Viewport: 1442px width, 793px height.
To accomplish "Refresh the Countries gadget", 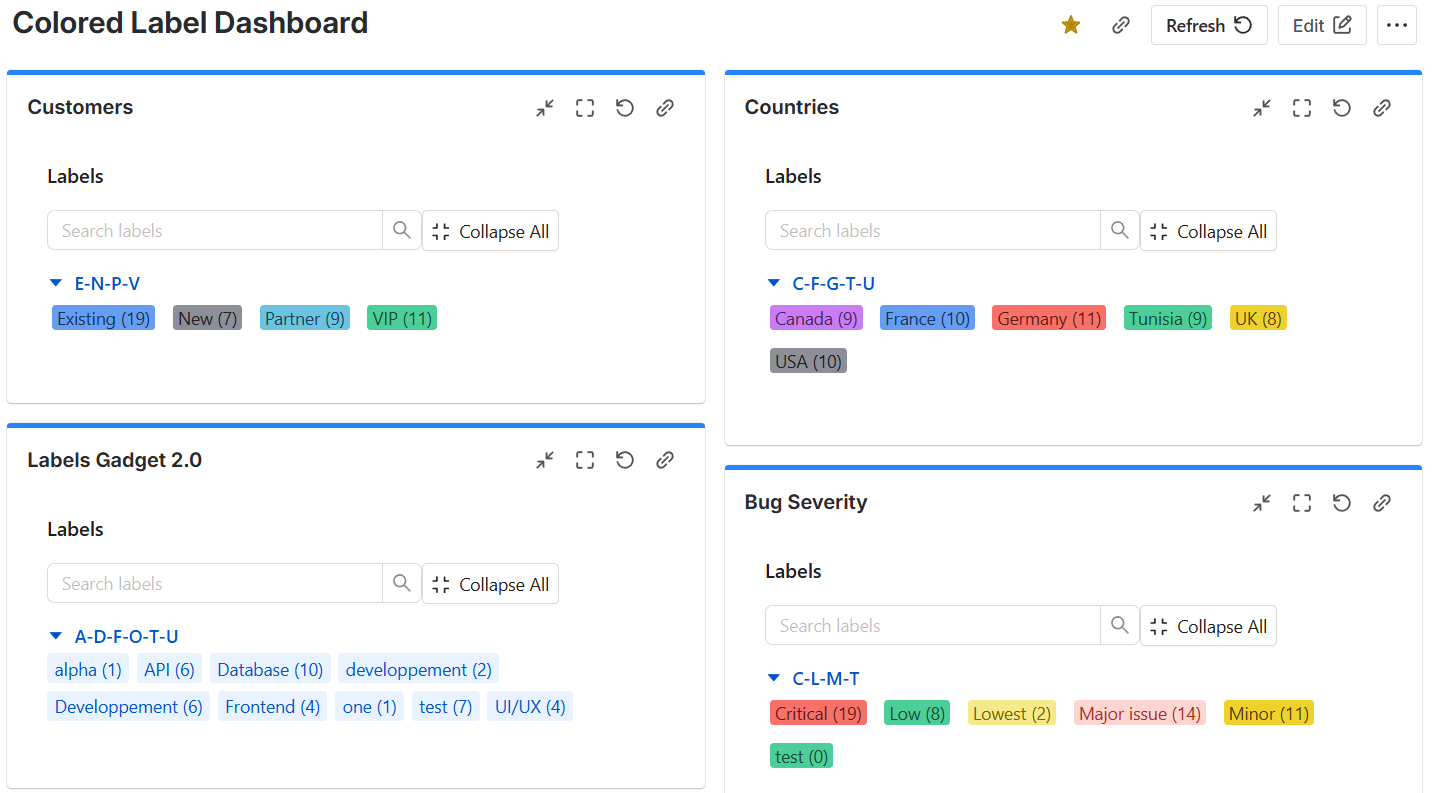I will [1341, 107].
